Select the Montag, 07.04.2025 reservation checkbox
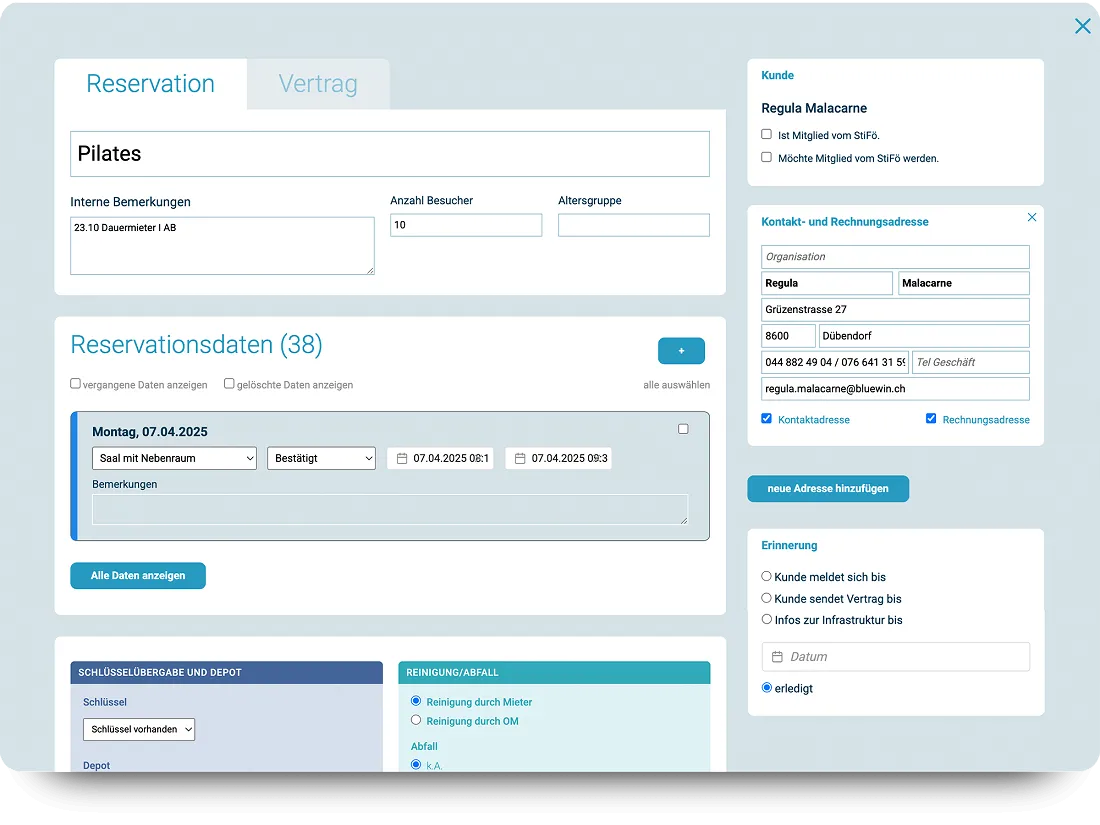This screenshot has width=1100, height=825. tap(683, 429)
